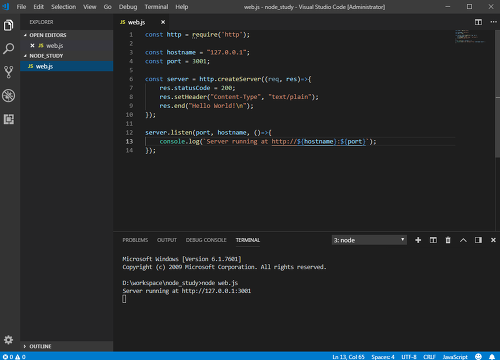
Task: Open the Terminal menu
Action: 156,7
